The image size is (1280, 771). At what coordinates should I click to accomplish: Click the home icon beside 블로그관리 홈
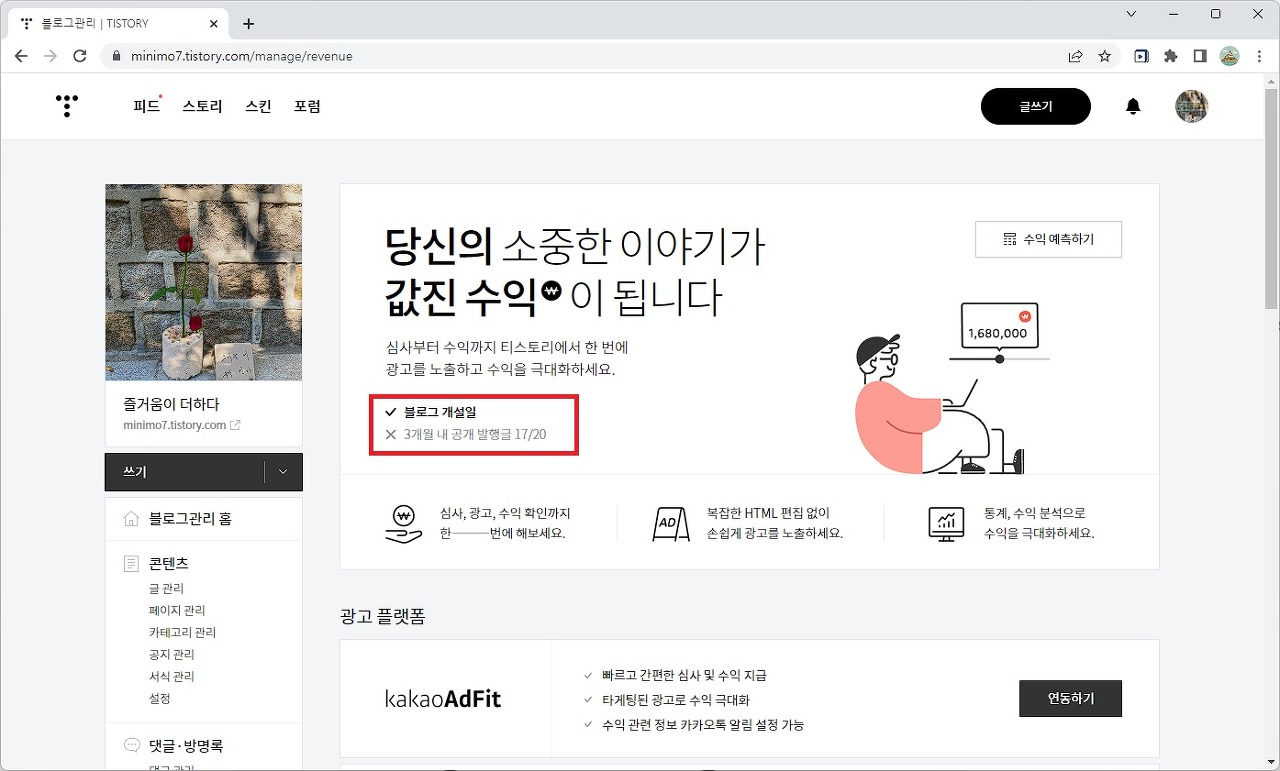(x=131, y=519)
